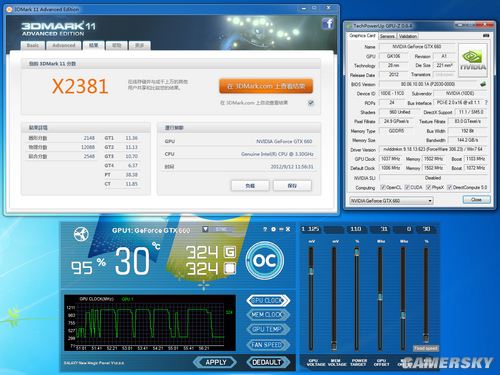Click the fan icon in Magic Panel
The image size is (500, 375).
(81, 234)
